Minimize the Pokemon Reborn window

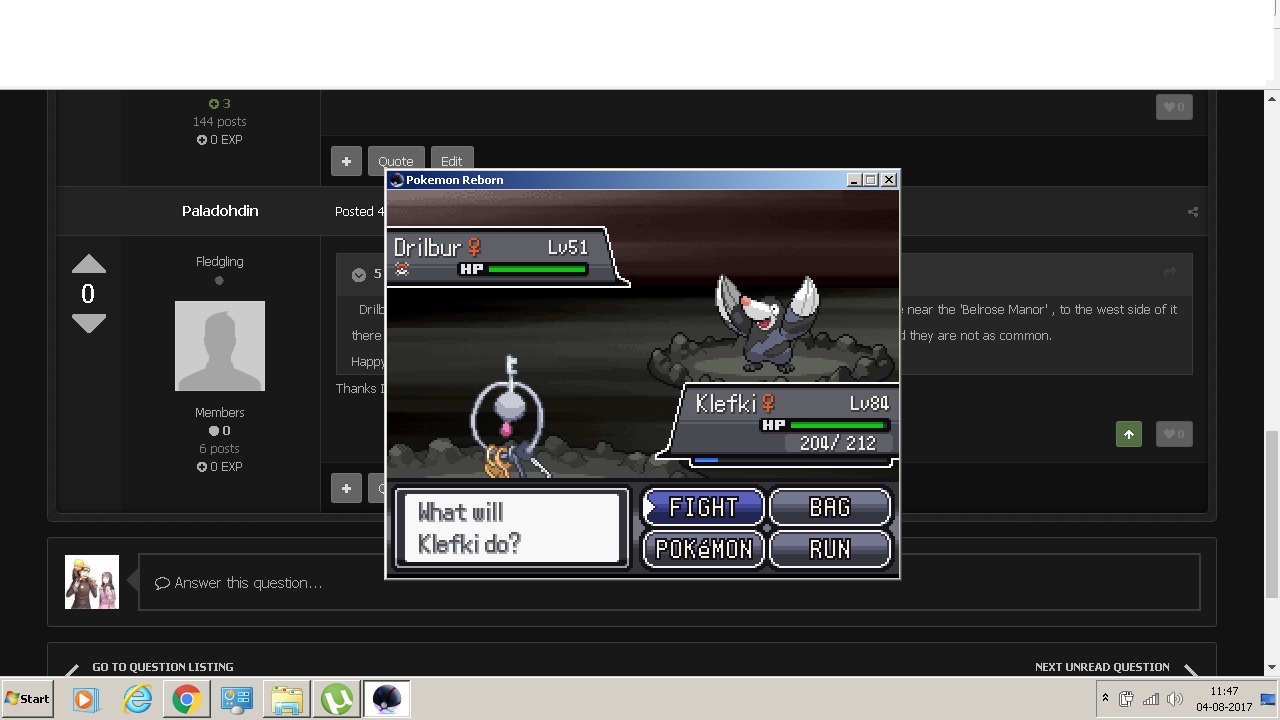(854, 180)
